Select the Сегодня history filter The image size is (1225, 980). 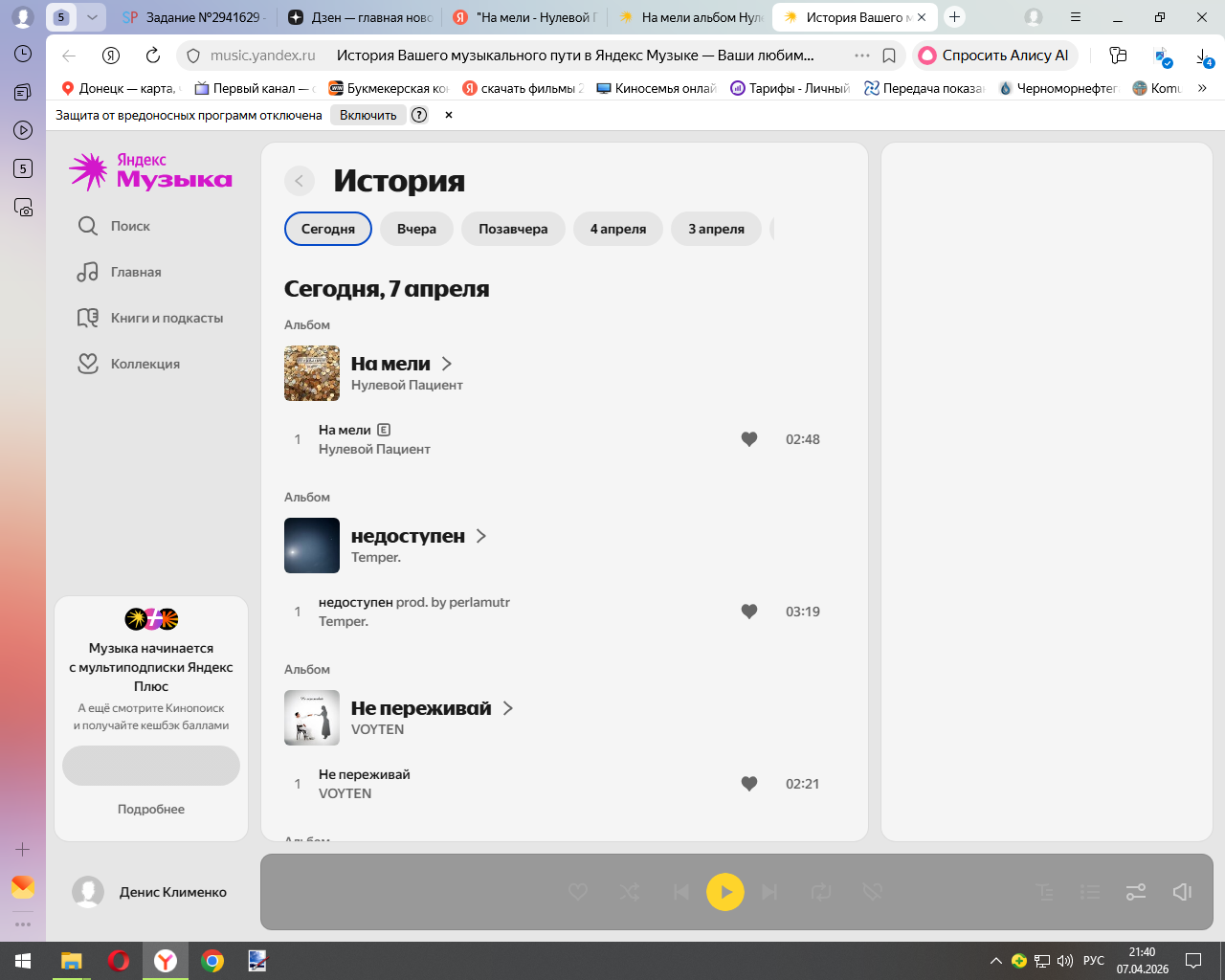point(328,229)
